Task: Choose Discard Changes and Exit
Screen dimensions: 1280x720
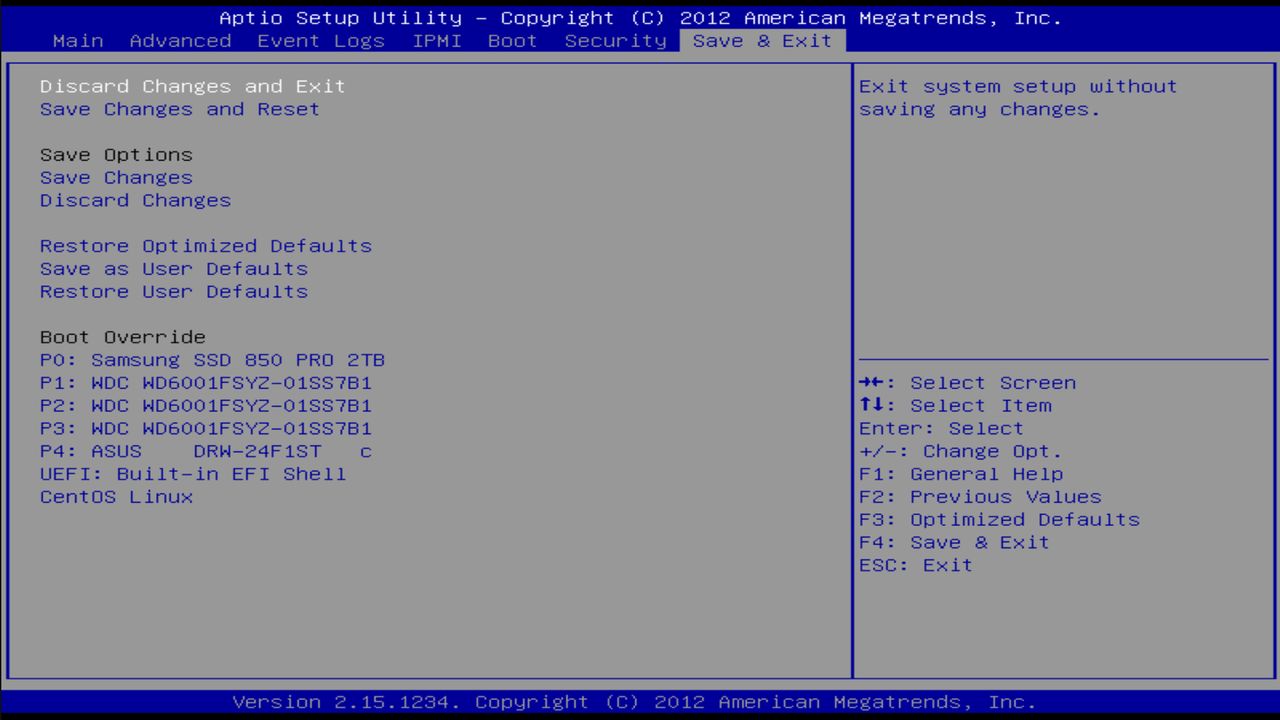Action: coord(193,87)
